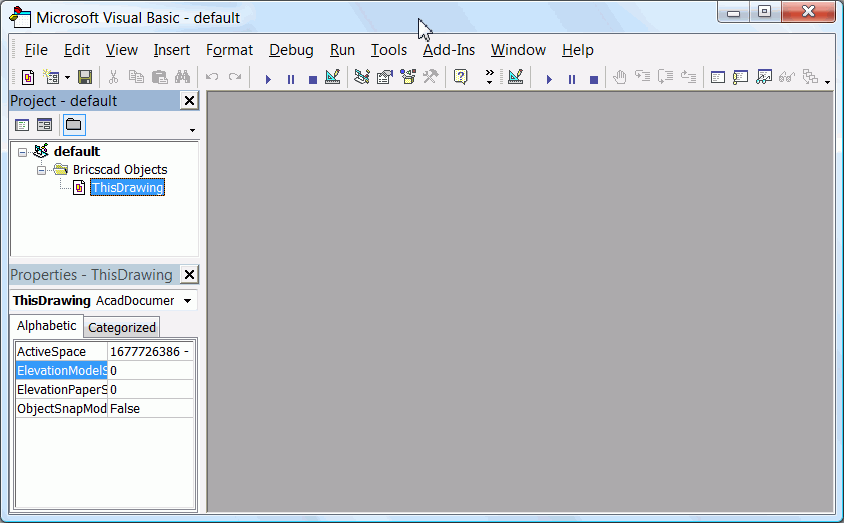Image resolution: width=844 pixels, height=523 pixels.
Task: Click the Visual Basic Help icon
Action: tap(461, 77)
